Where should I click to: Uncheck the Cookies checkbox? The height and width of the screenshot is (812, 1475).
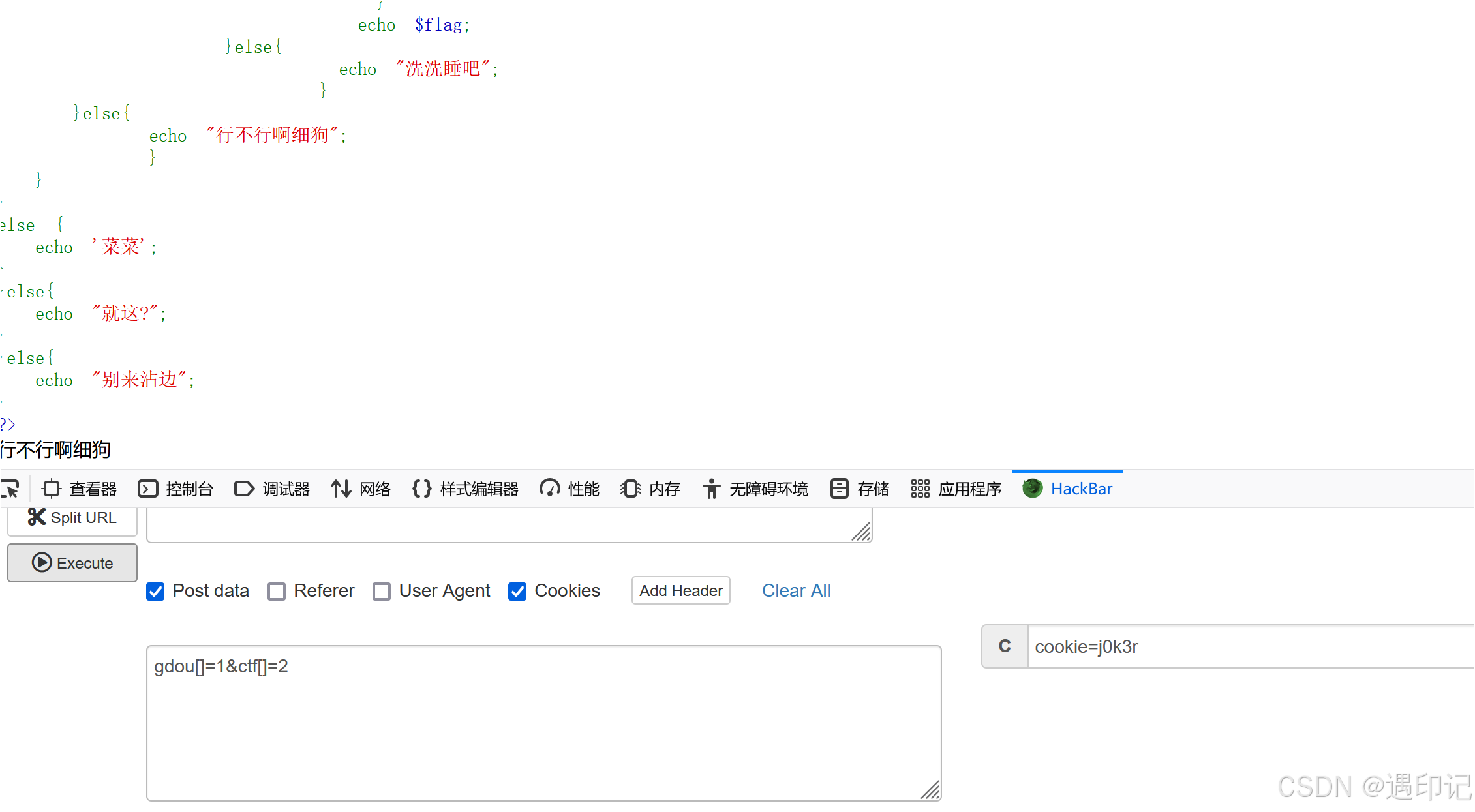coord(517,592)
